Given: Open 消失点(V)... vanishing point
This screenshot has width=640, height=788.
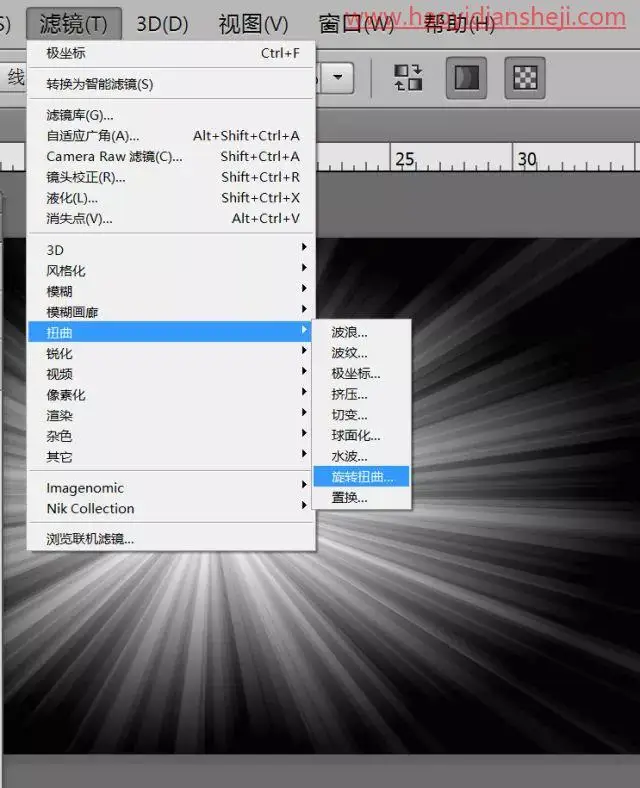Looking at the screenshot, I should tap(172, 219).
